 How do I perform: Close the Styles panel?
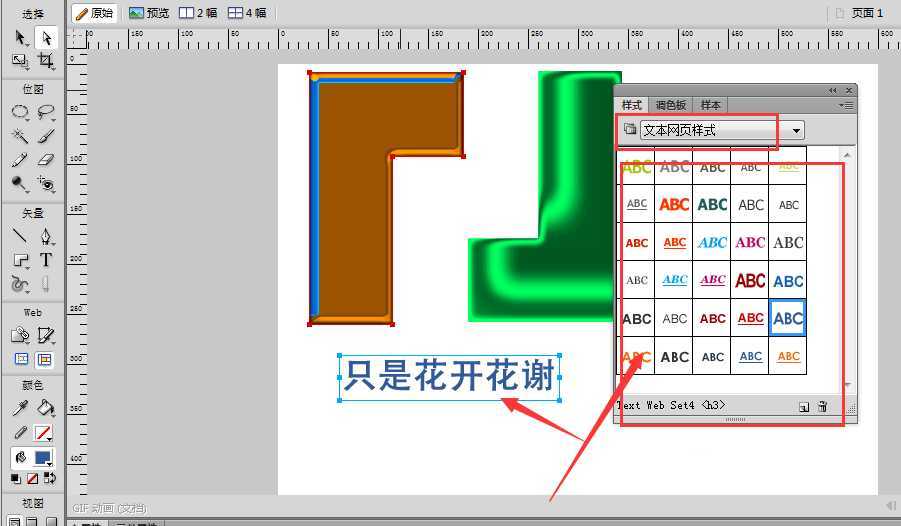[849, 90]
